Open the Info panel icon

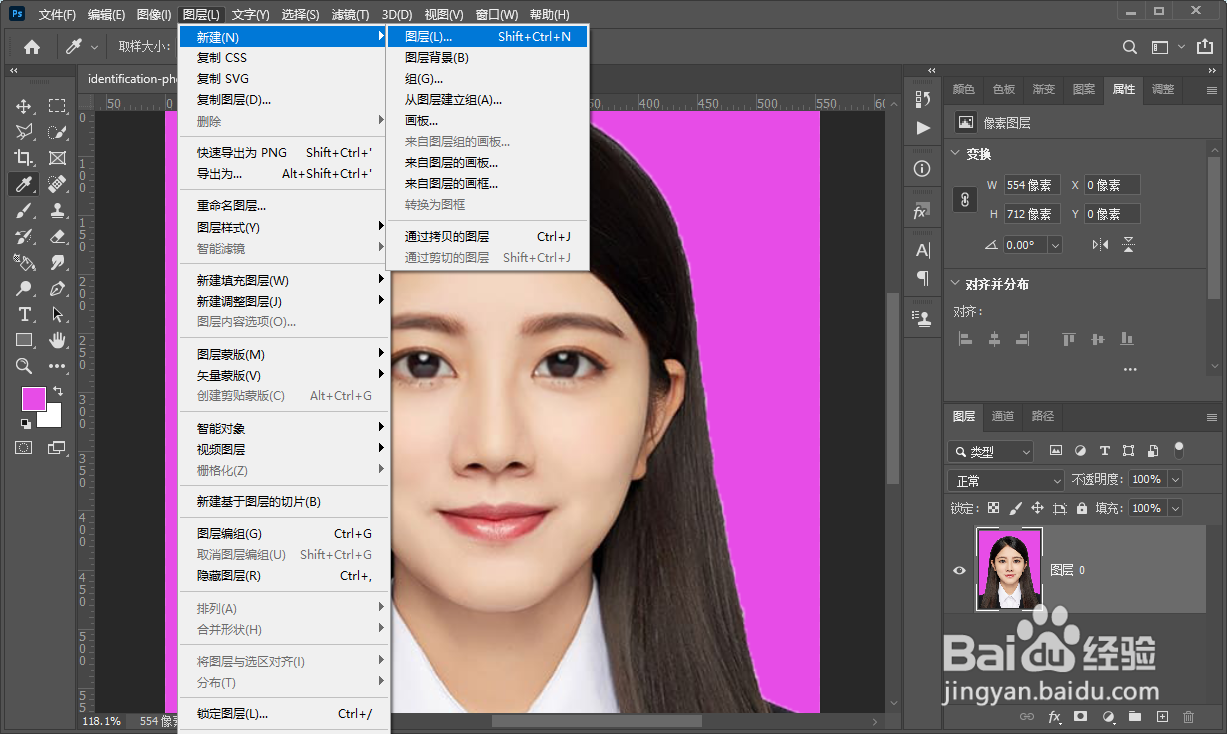click(922, 169)
